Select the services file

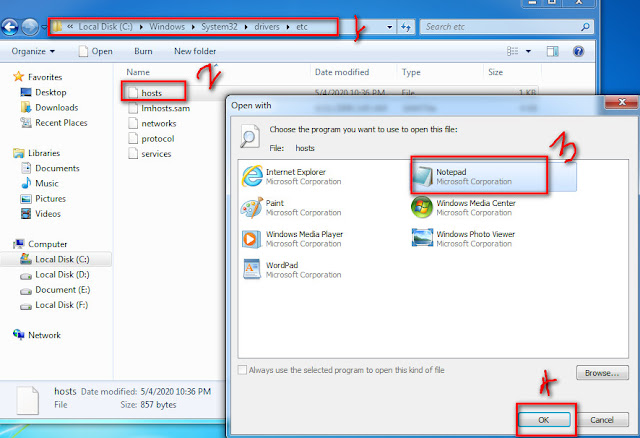click(150, 154)
